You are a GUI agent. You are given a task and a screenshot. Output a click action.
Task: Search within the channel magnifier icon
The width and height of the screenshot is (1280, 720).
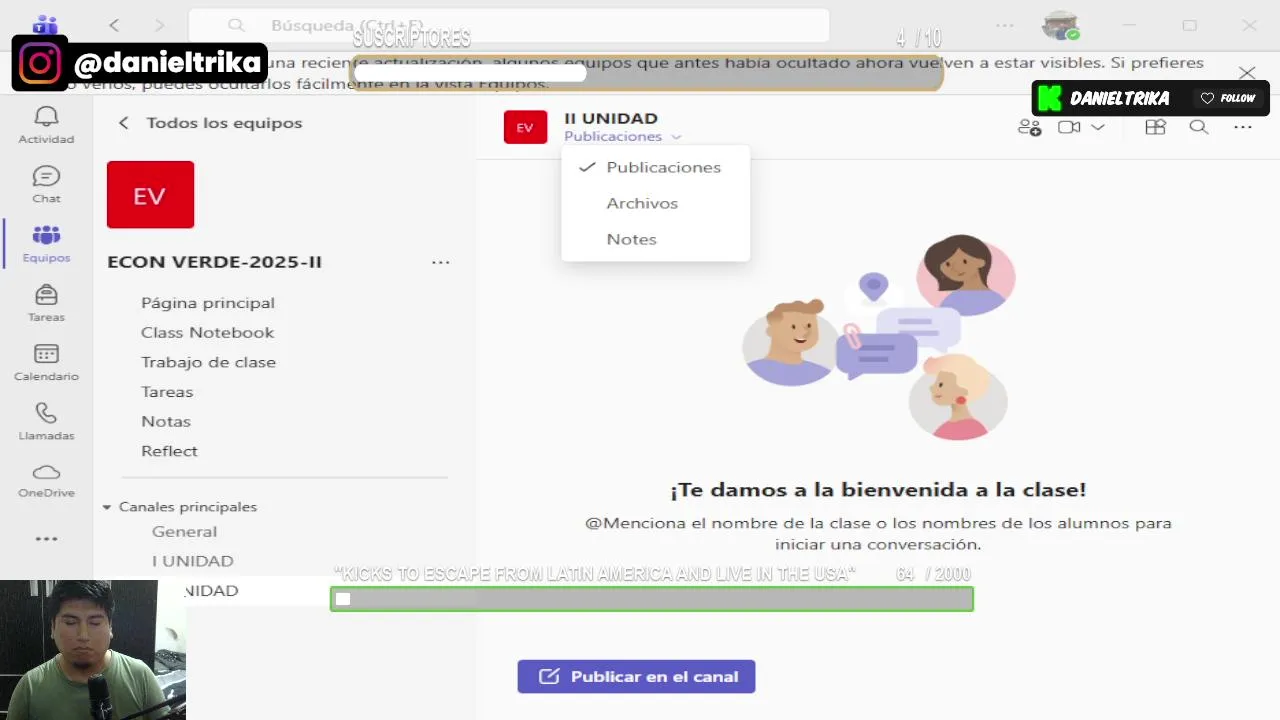1198,127
